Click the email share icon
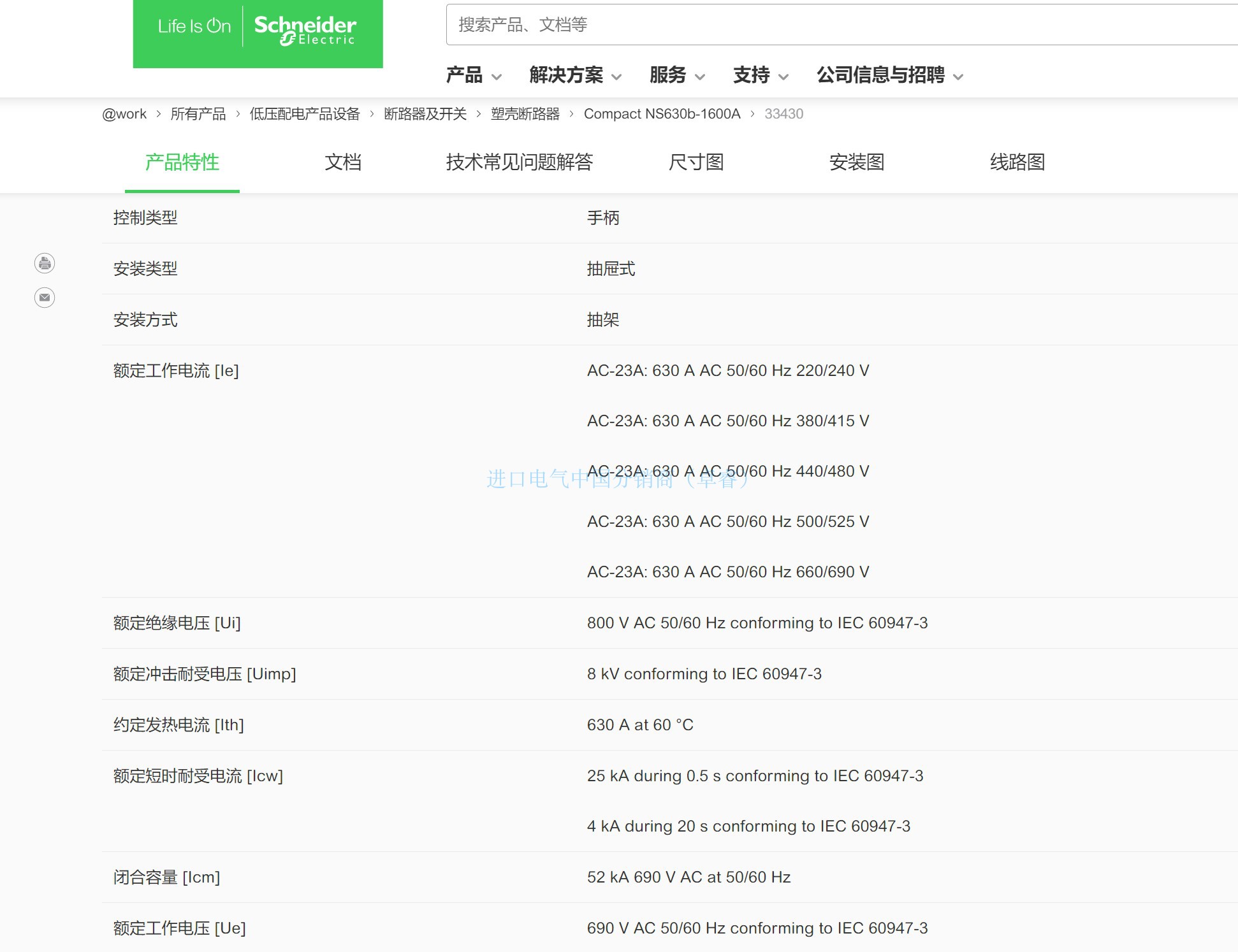This screenshot has height=952, width=1238. 45,298
